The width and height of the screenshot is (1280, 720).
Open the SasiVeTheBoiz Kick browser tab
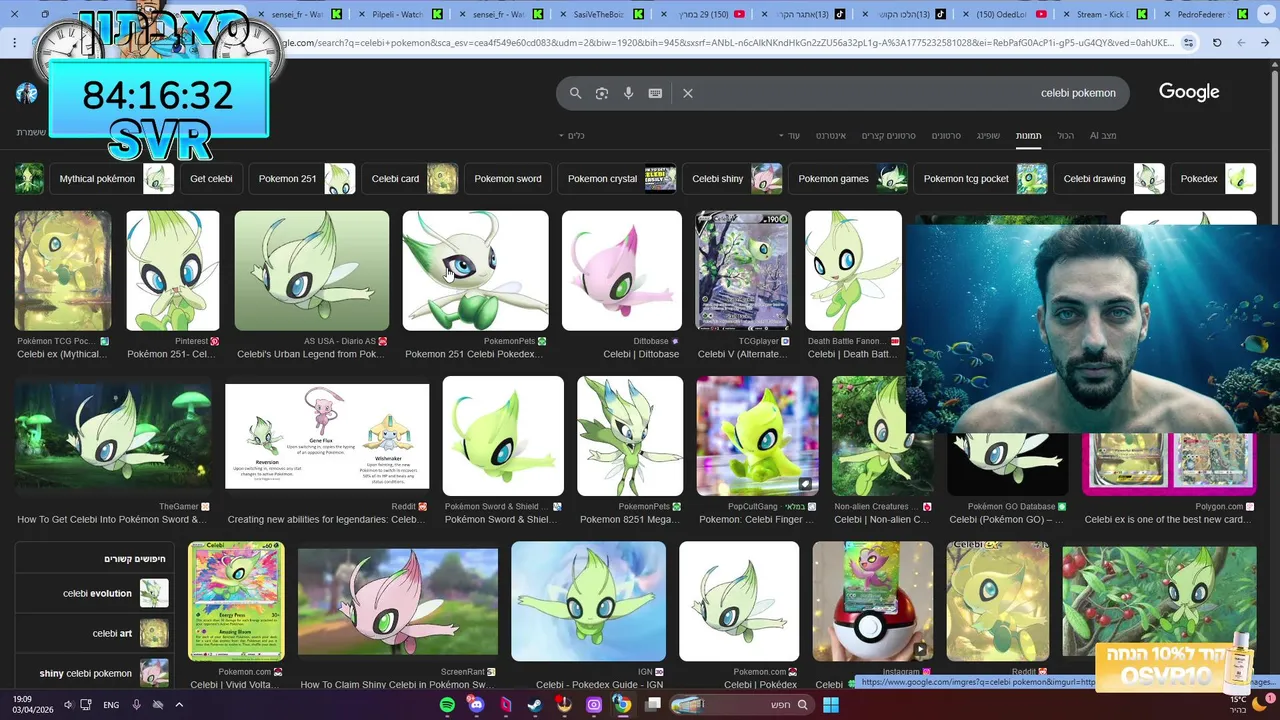coord(600,14)
